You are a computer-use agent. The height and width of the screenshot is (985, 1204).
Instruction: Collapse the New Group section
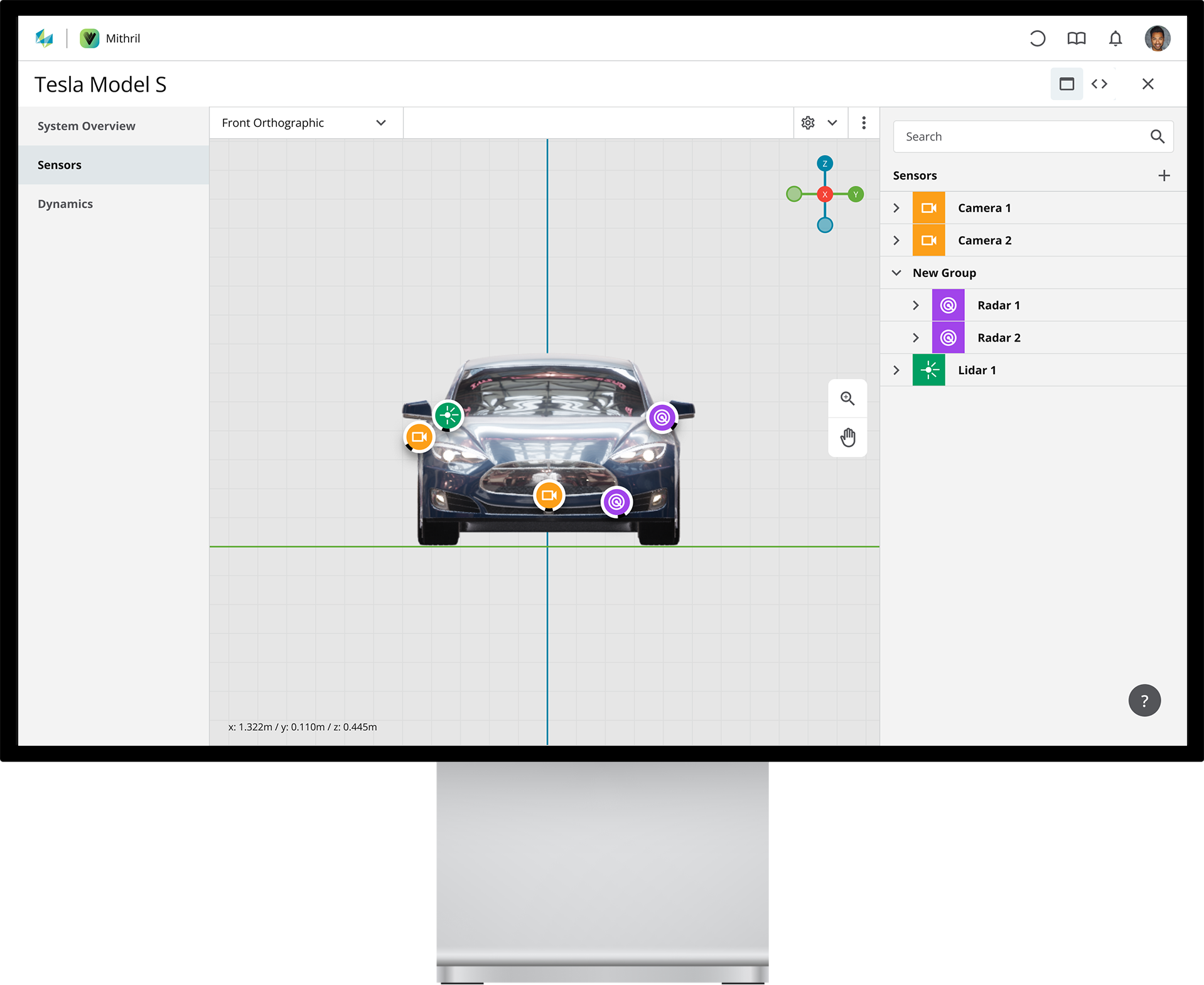pyautogui.click(x=896, y=273)
